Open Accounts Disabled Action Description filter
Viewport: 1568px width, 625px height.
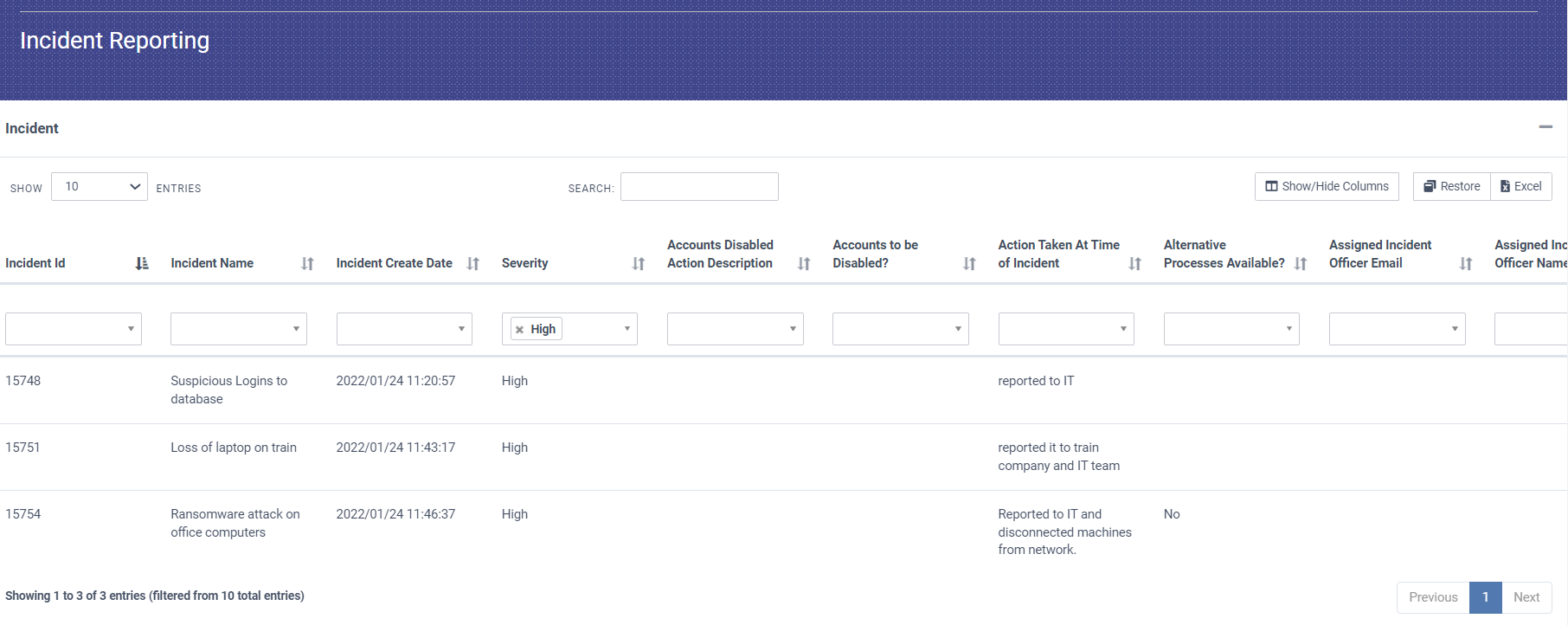coord(736,329)
